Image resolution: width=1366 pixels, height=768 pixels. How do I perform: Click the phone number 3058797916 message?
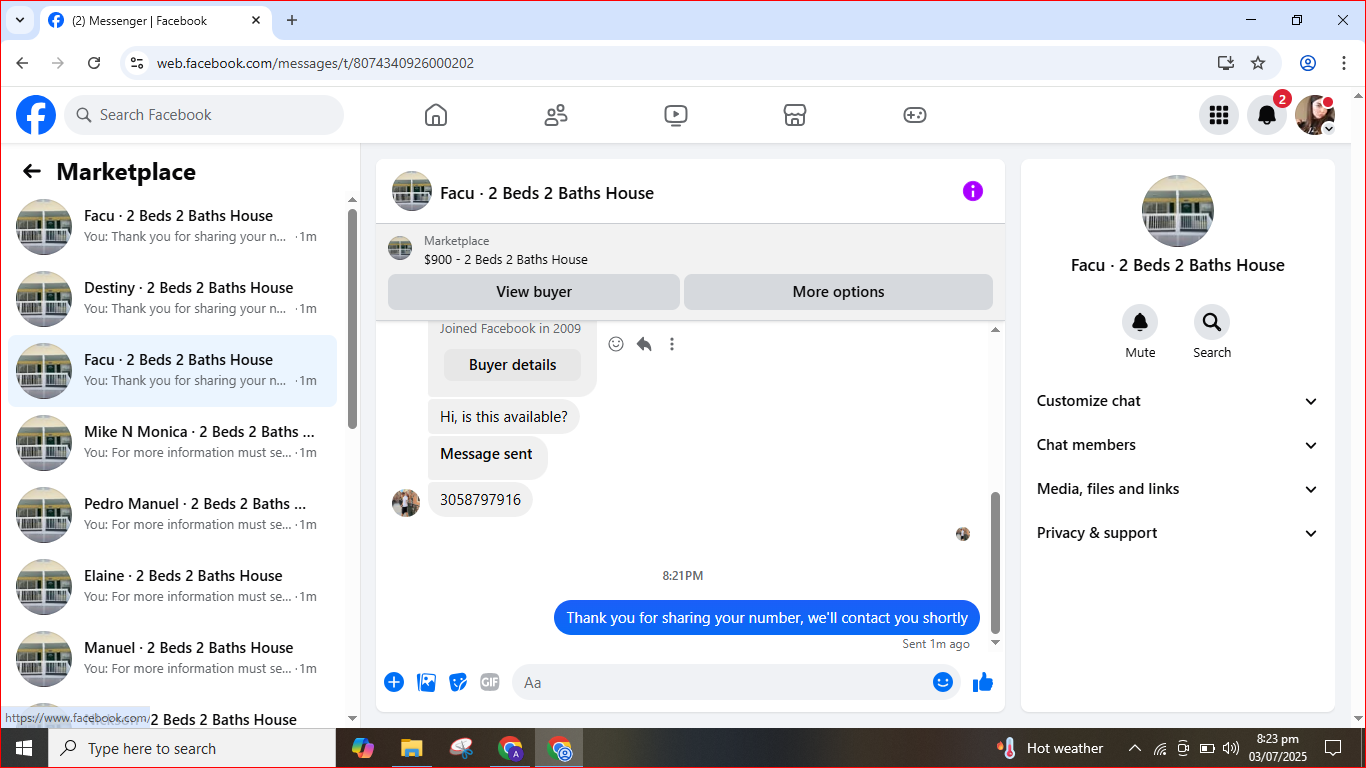click(481, 500)
